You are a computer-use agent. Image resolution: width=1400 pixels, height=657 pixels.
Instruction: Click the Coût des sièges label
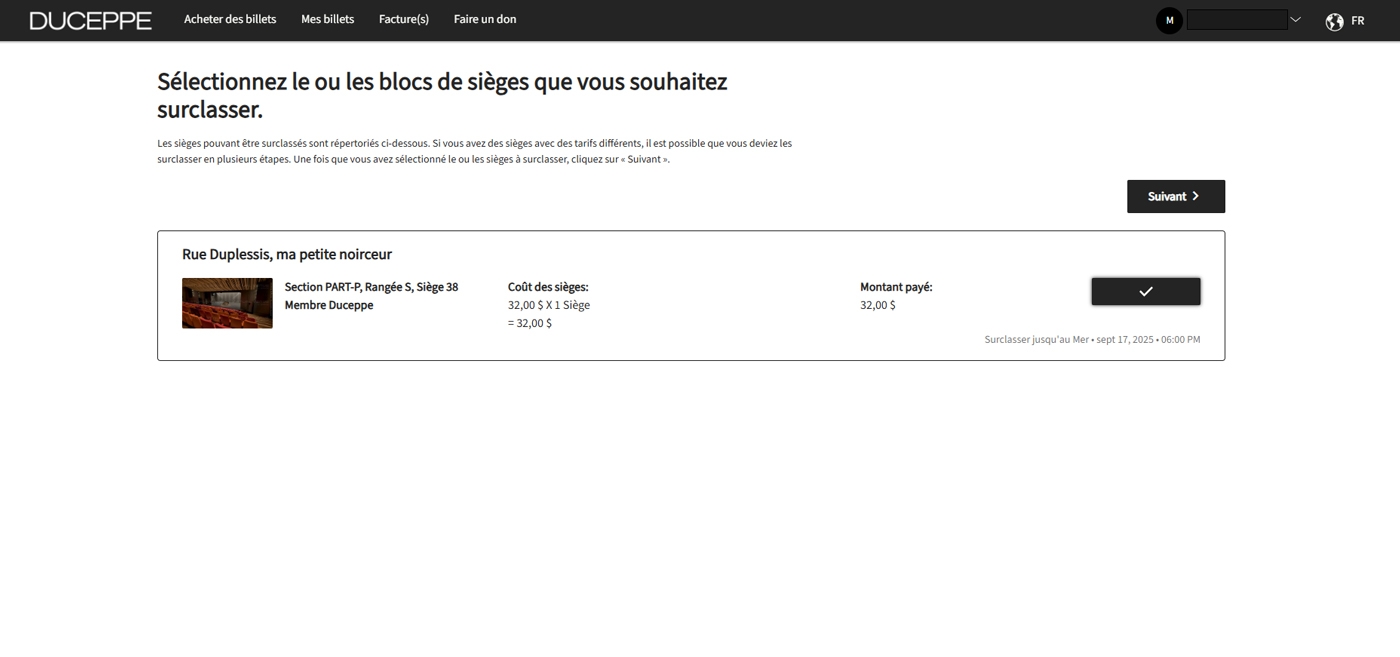[x=548, y=287]
